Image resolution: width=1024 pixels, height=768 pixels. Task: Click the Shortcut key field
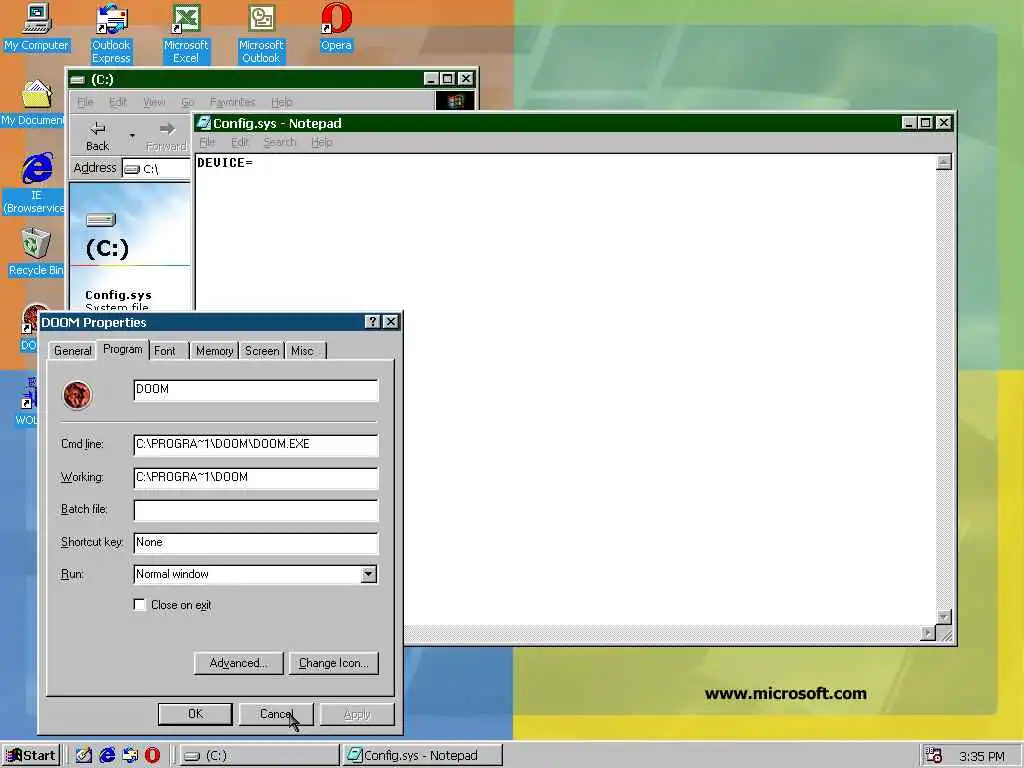pos(255,543)
